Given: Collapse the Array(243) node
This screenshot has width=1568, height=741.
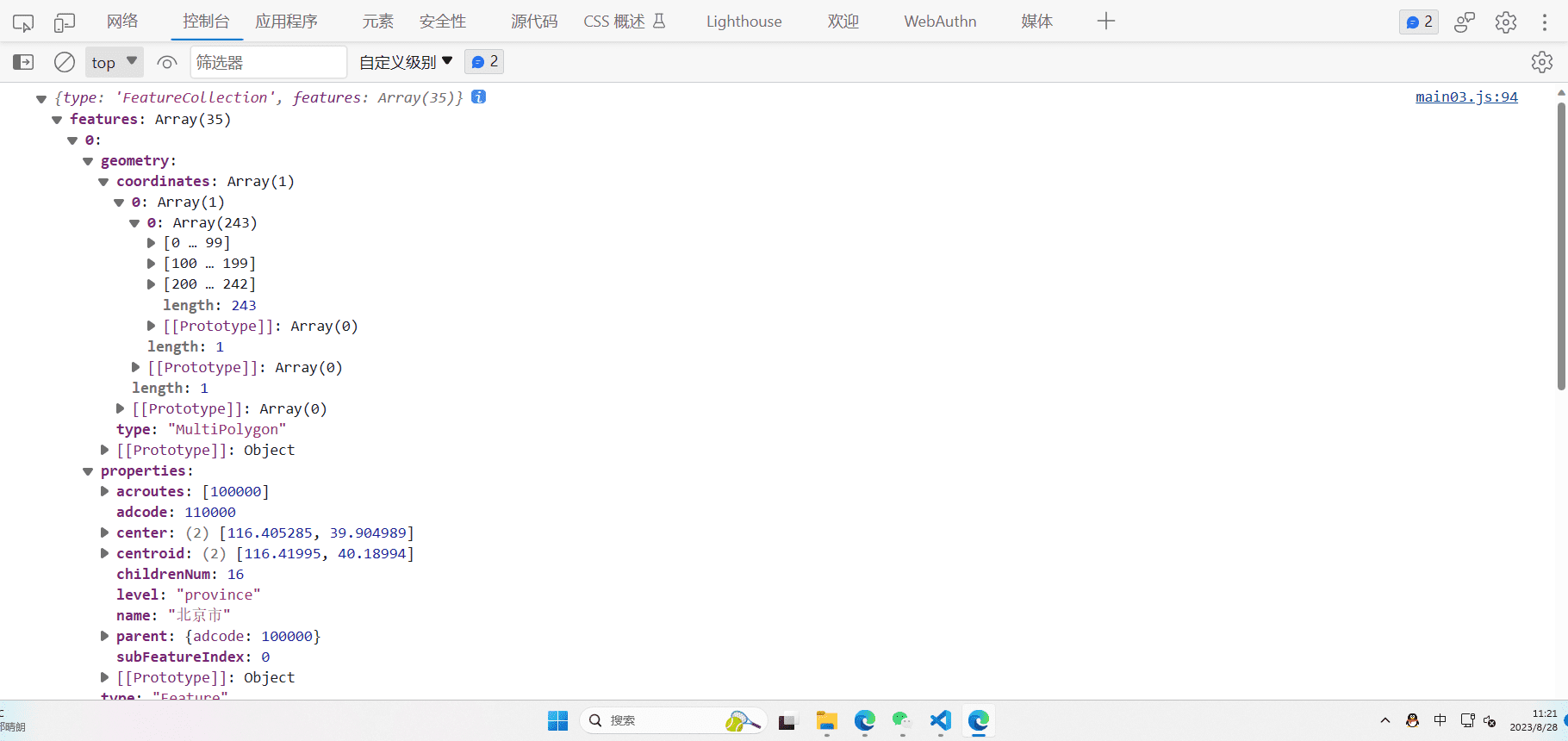Looking at the screenshot, I should pos(134,223).
